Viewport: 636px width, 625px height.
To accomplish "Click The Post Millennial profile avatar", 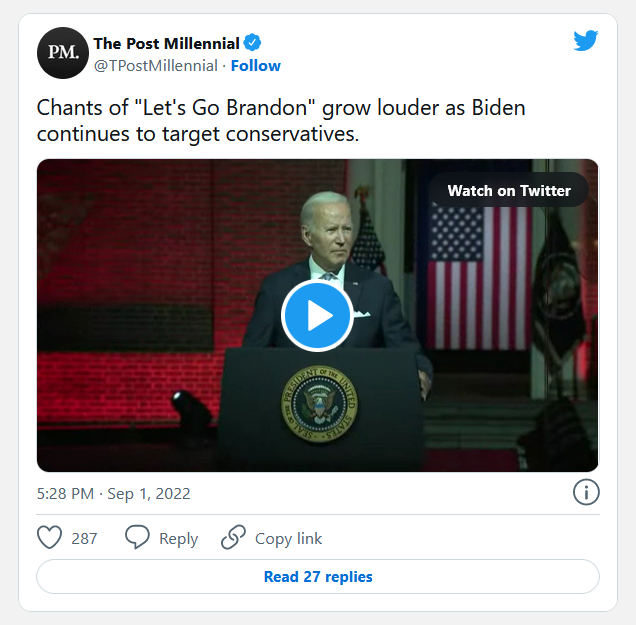I will pos(63,54).
